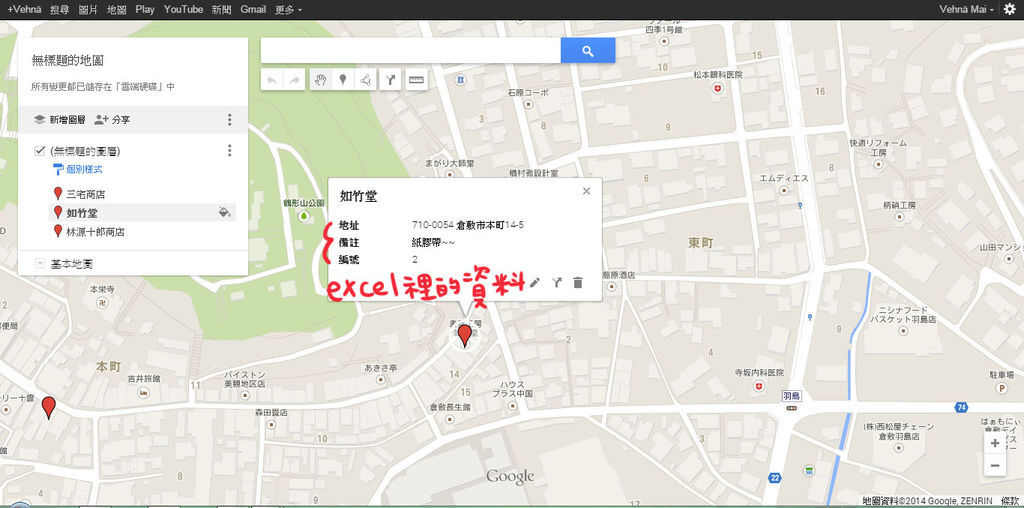Click the undo arrow in the map toolbar
The width and height of the screenshot is (1024, 508).
tap(272, 80)
